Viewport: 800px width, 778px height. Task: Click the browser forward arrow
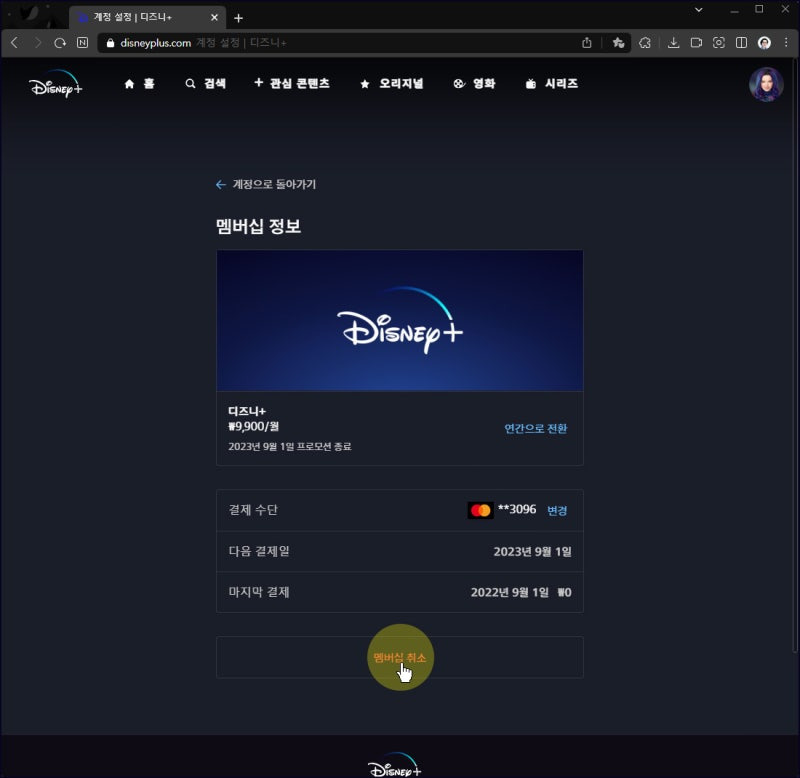click(x=37, y=43)
